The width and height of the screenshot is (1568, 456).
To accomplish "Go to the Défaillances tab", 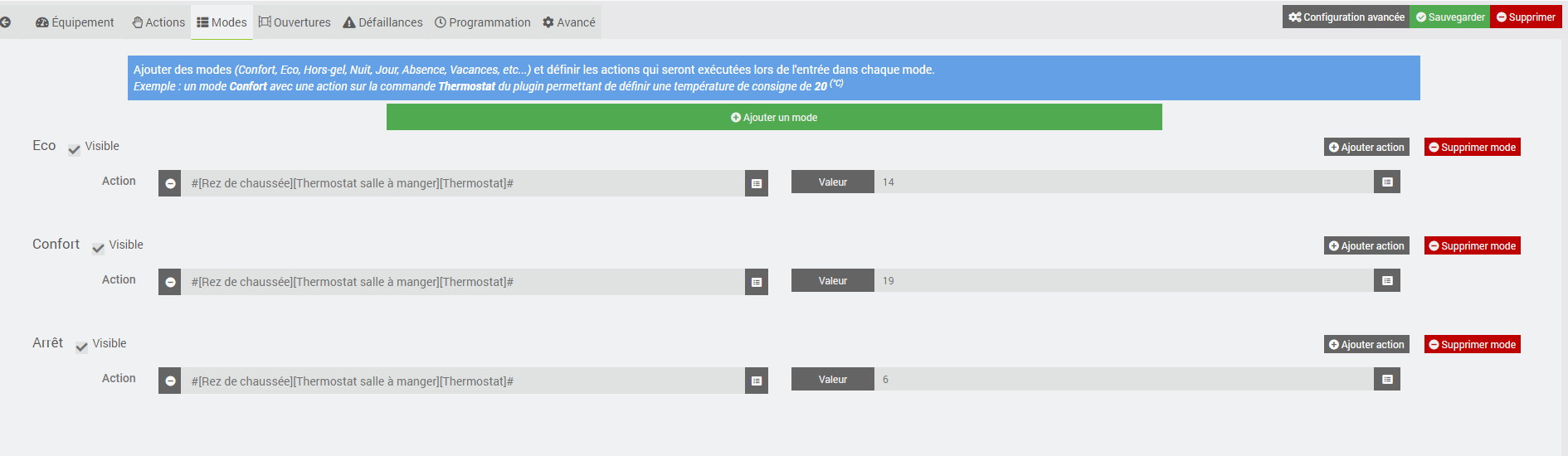I will 382,22.
